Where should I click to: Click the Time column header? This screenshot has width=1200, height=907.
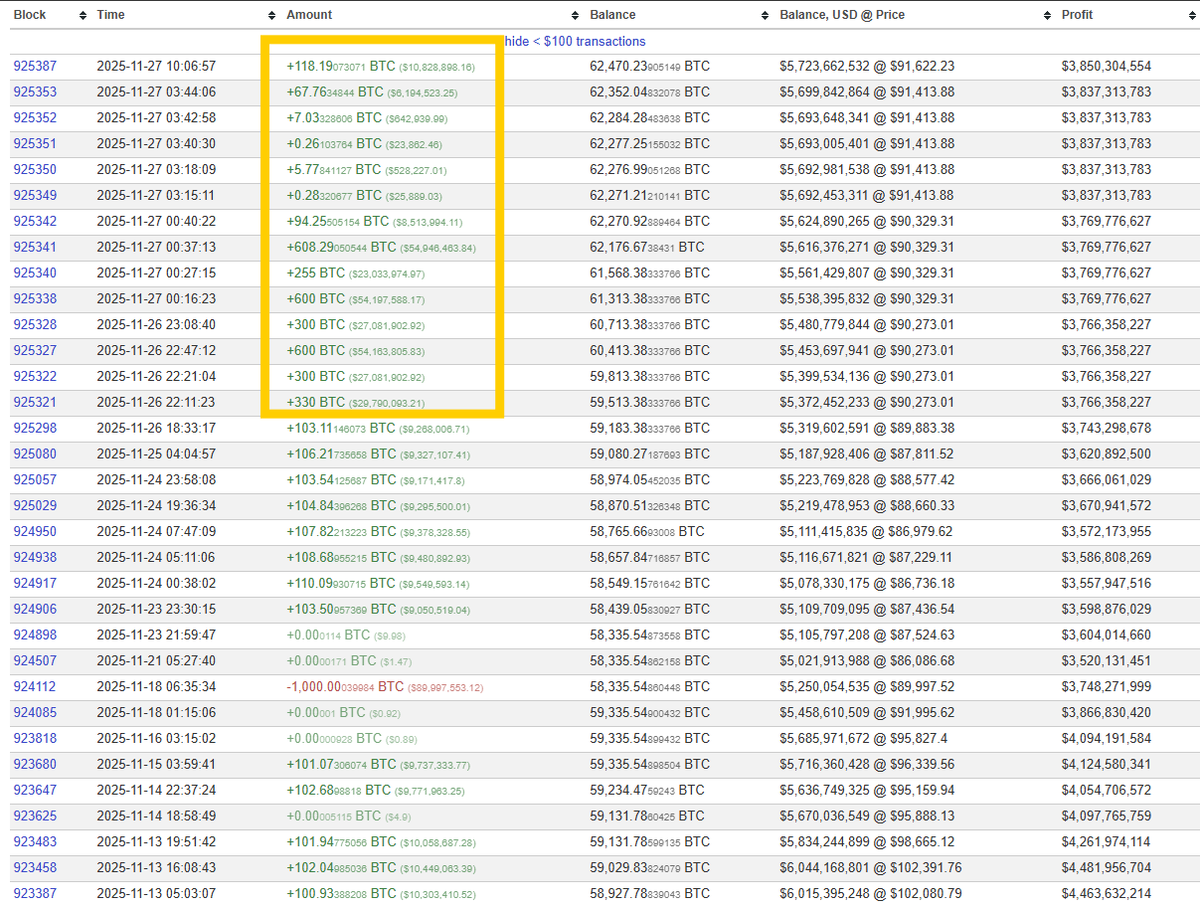(111, 15)
